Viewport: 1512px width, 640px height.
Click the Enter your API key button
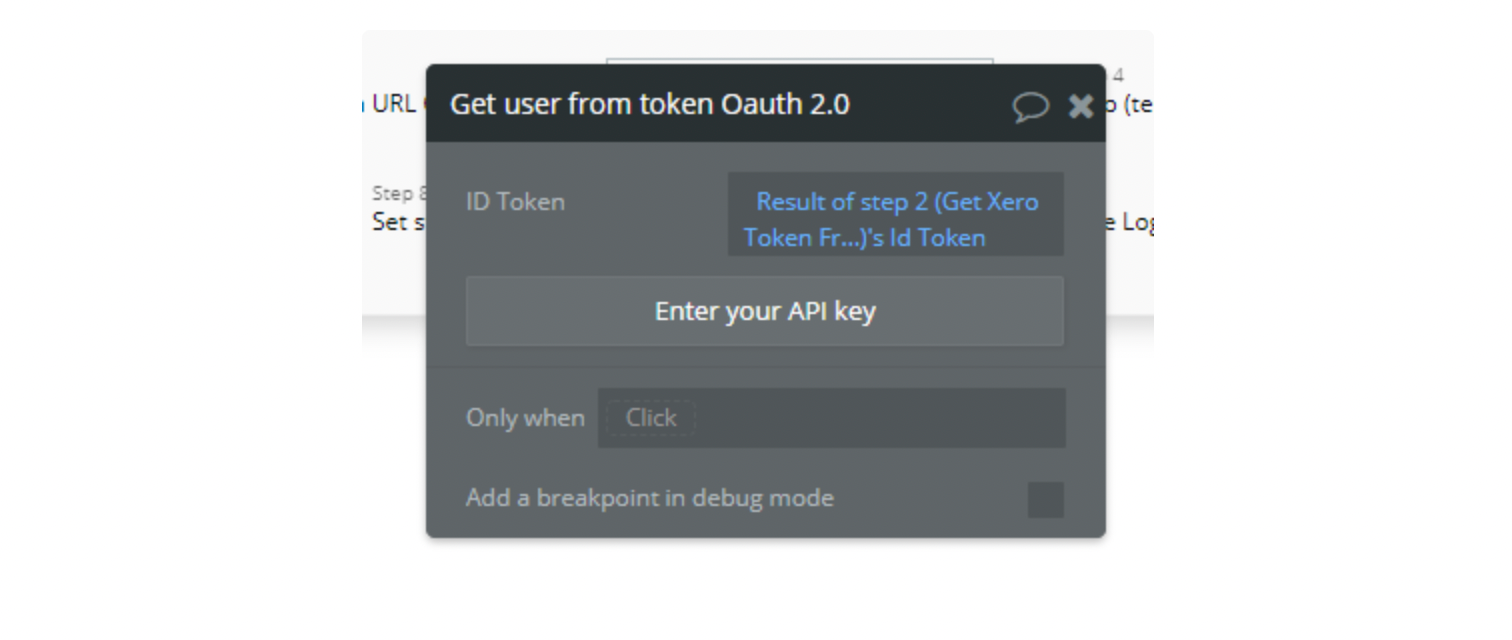[765, 311]
